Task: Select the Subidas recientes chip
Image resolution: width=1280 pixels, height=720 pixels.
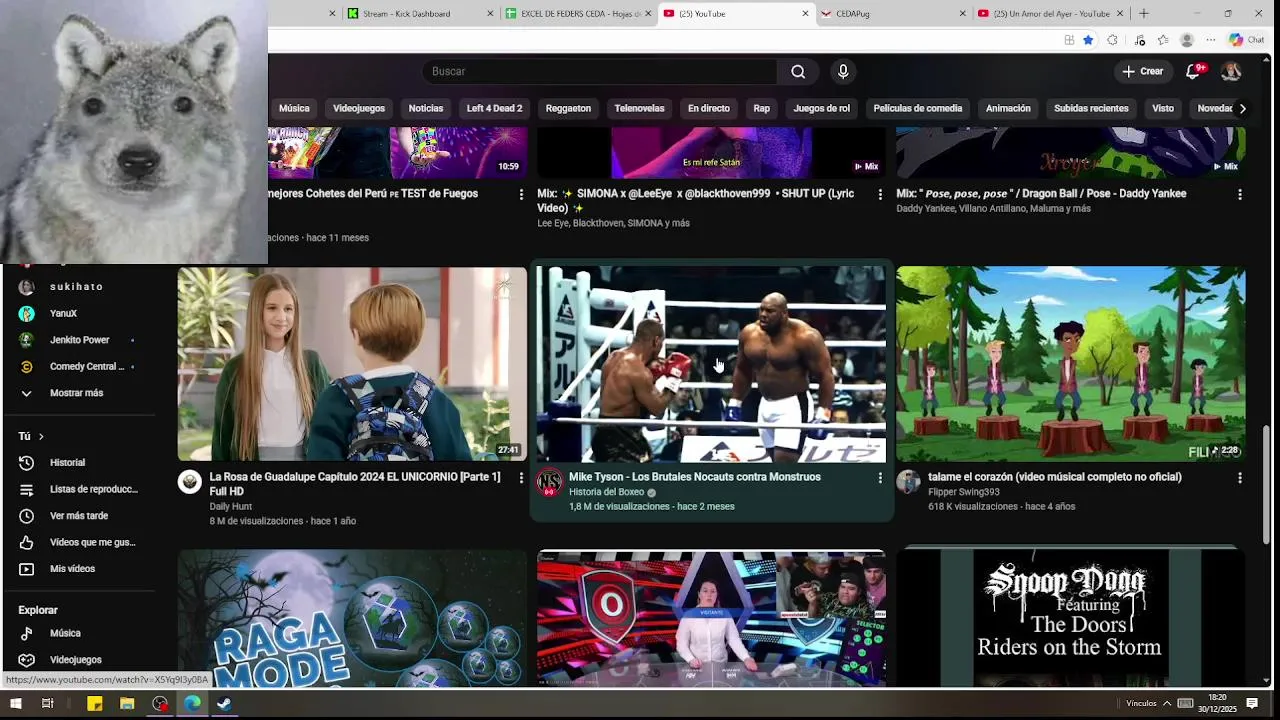Action: click(x=1091, y=108)
